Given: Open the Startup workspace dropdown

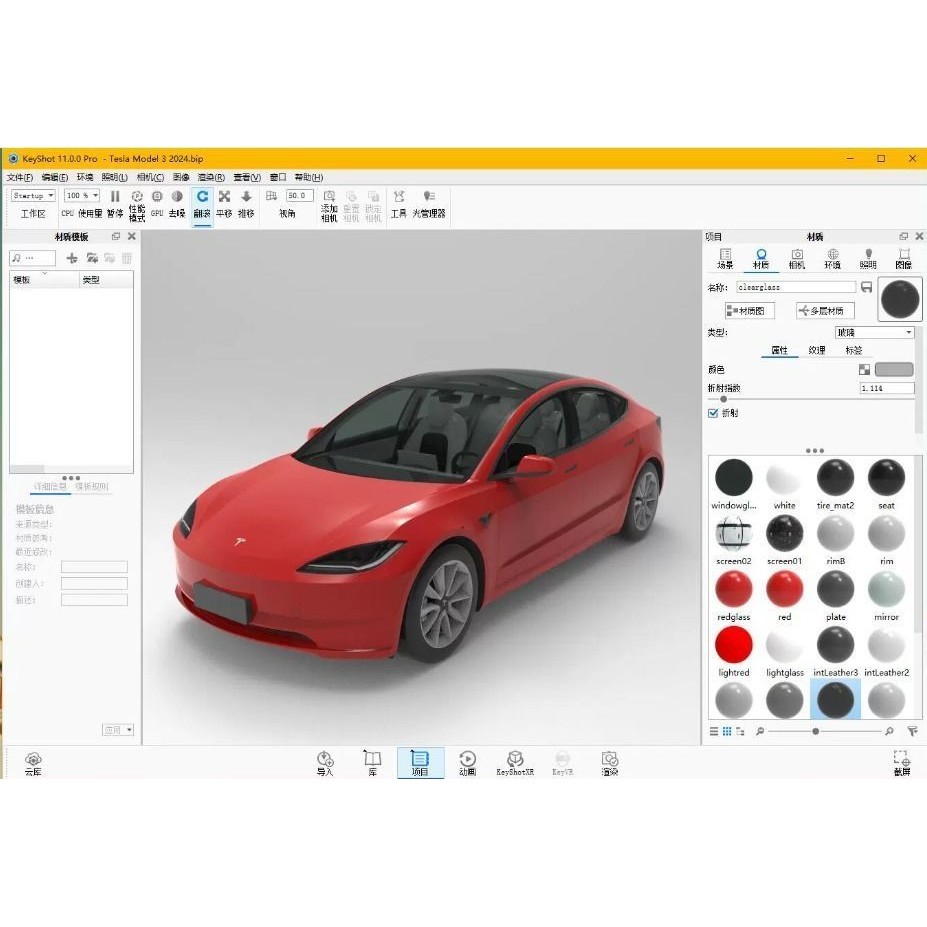Looking at the screenshot, I should coord(33,196).
